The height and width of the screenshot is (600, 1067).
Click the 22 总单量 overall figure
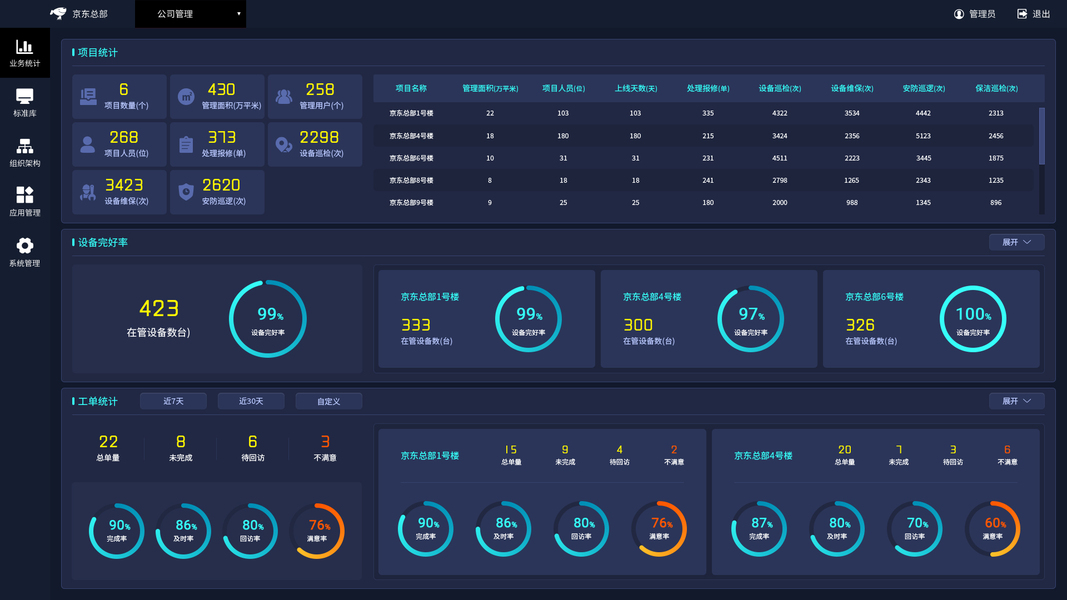pyautogui.click(x=108, y=441)
